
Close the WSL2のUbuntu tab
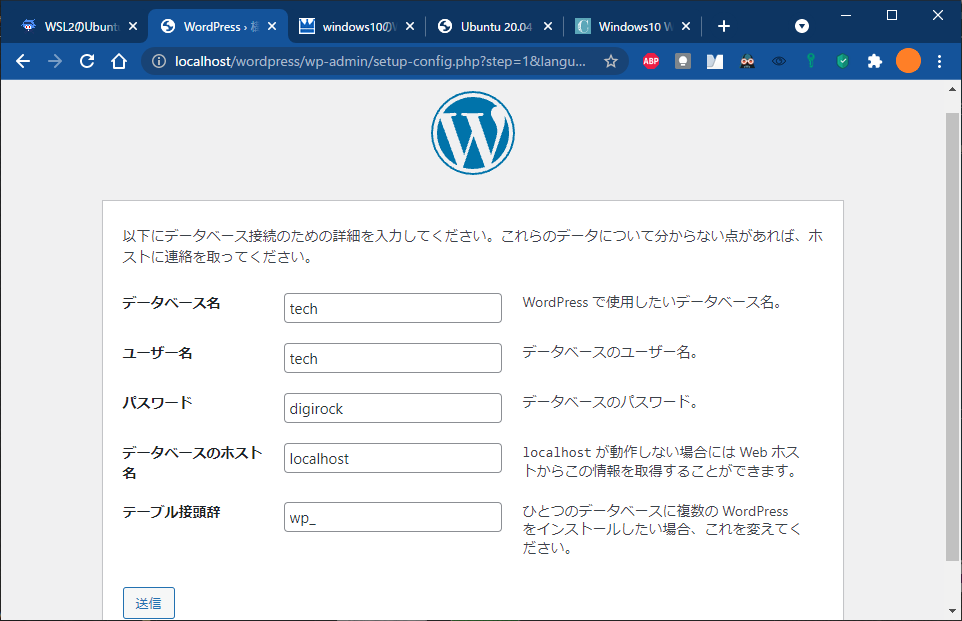click(133, 26)
